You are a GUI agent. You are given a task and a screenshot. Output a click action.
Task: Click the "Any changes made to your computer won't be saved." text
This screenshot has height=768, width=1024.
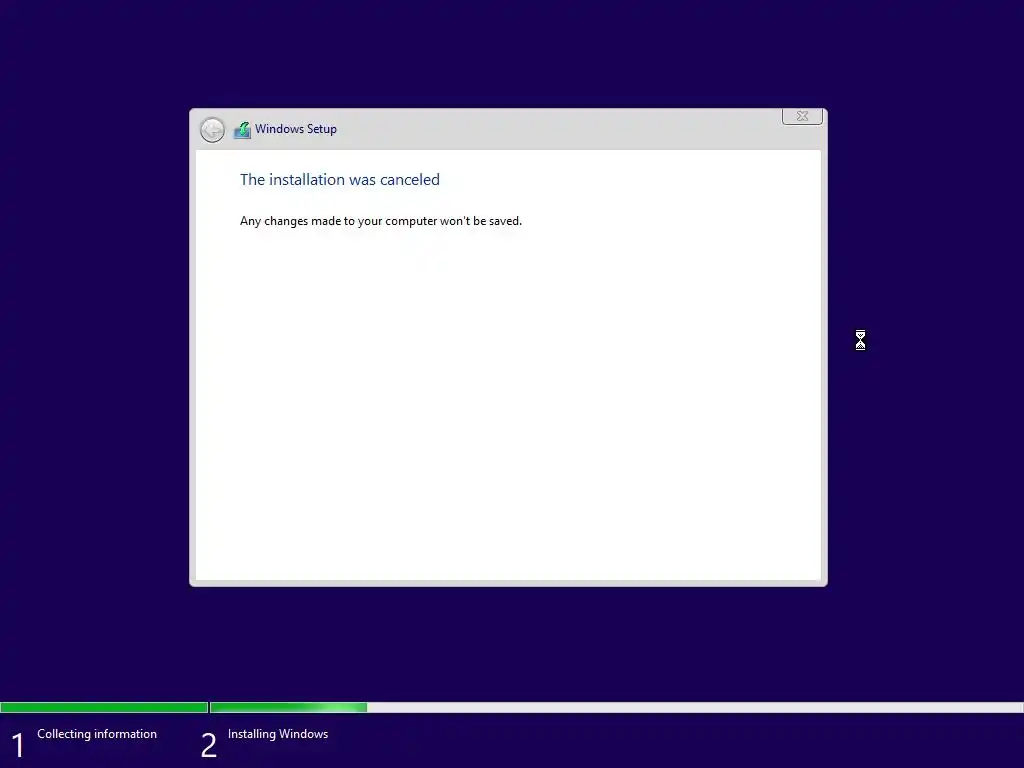pos(381,221)
